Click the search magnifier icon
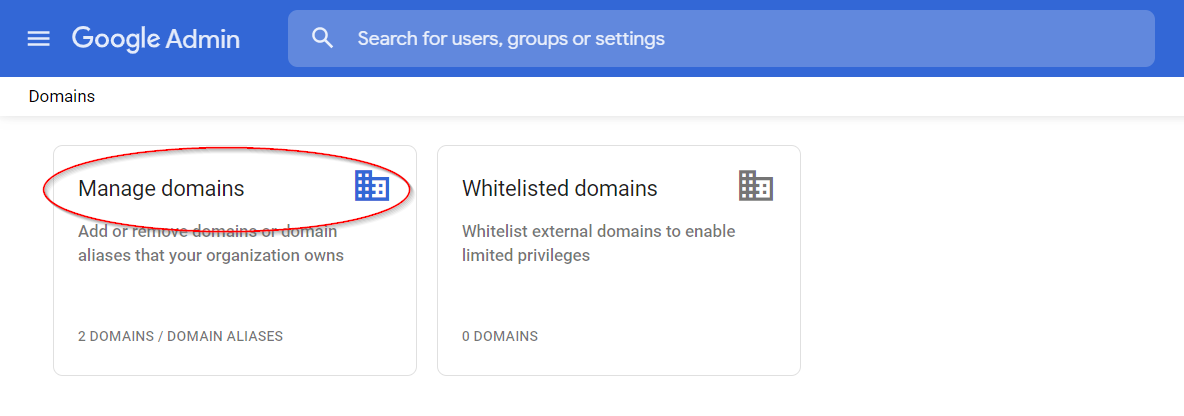This screenshot has height=416, width=1184. (322, 39)
